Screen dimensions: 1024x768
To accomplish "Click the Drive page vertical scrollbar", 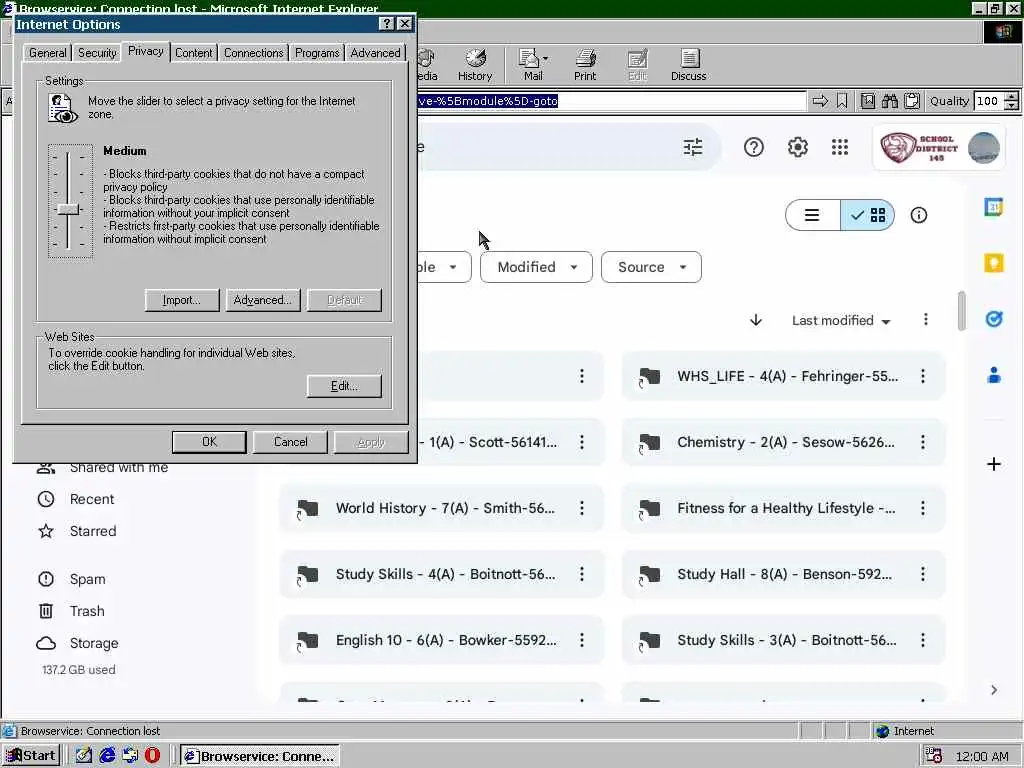I will 961,311.
